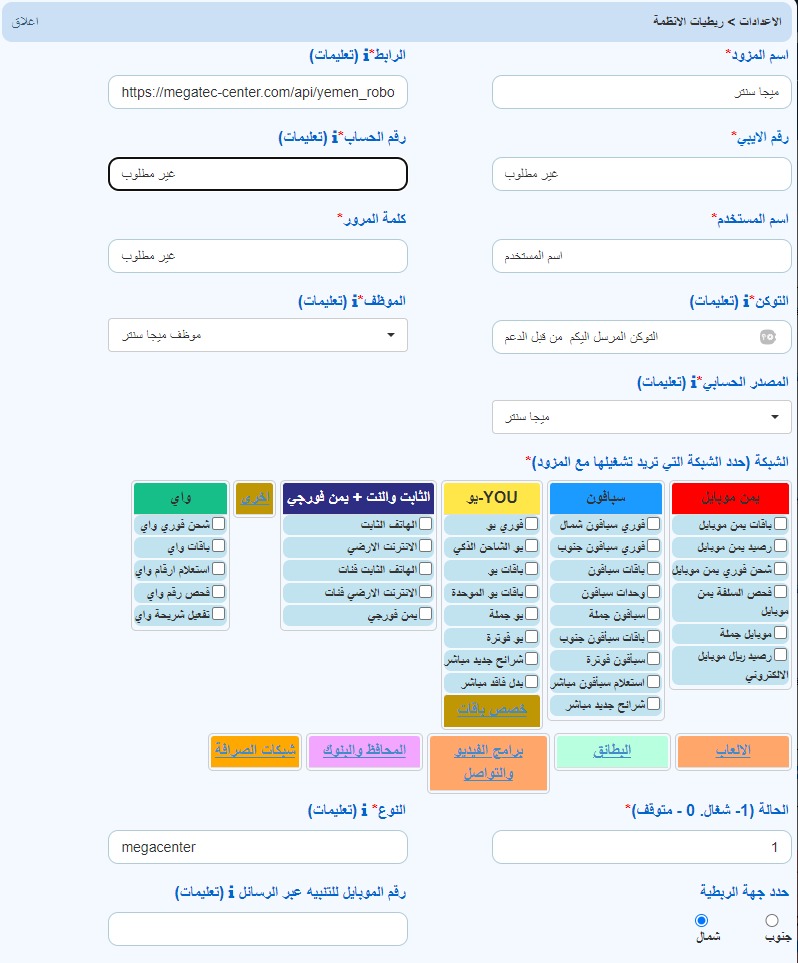Expand the اخرى network group

point(254,498)
